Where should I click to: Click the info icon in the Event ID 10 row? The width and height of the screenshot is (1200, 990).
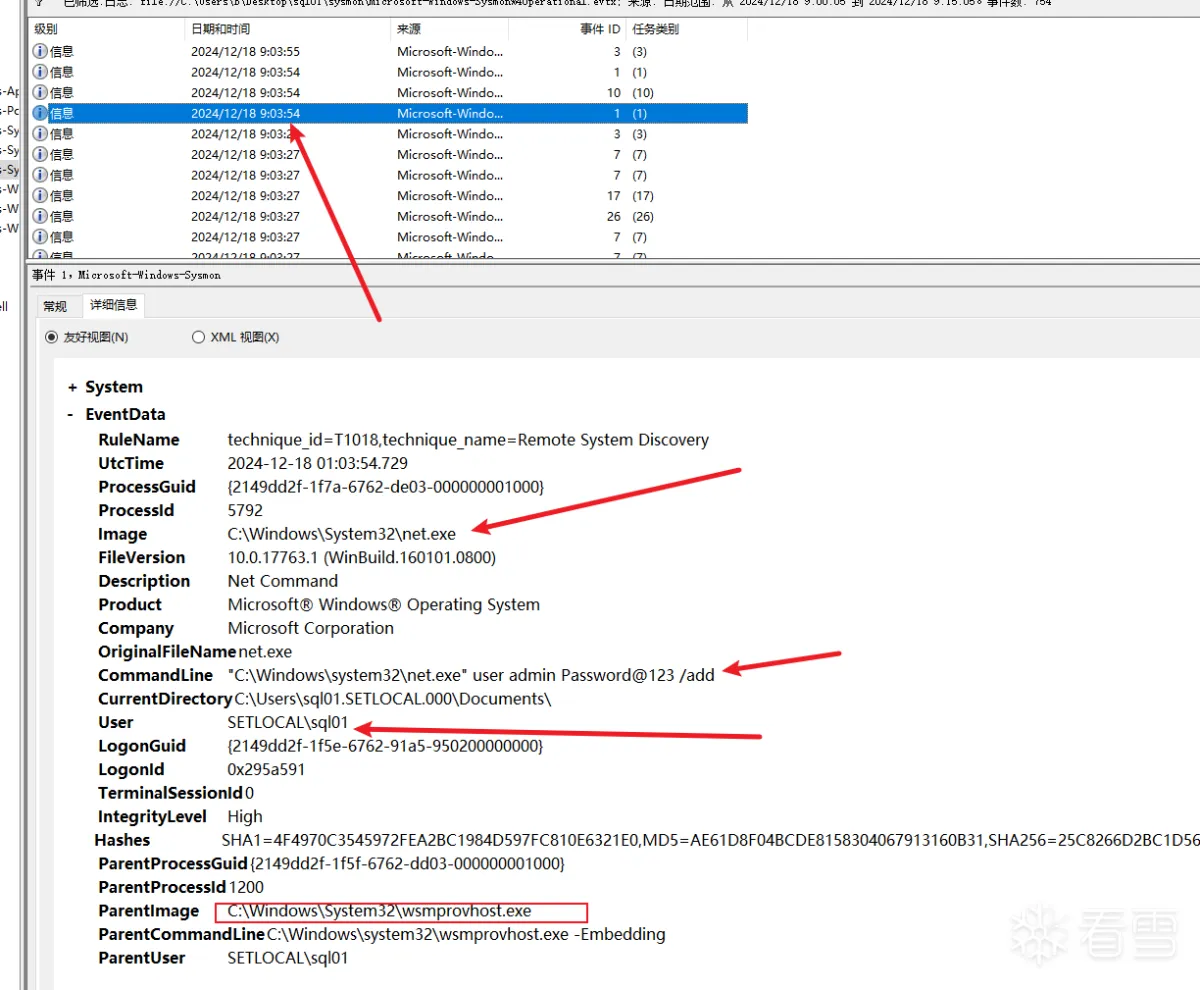(40, 92)
